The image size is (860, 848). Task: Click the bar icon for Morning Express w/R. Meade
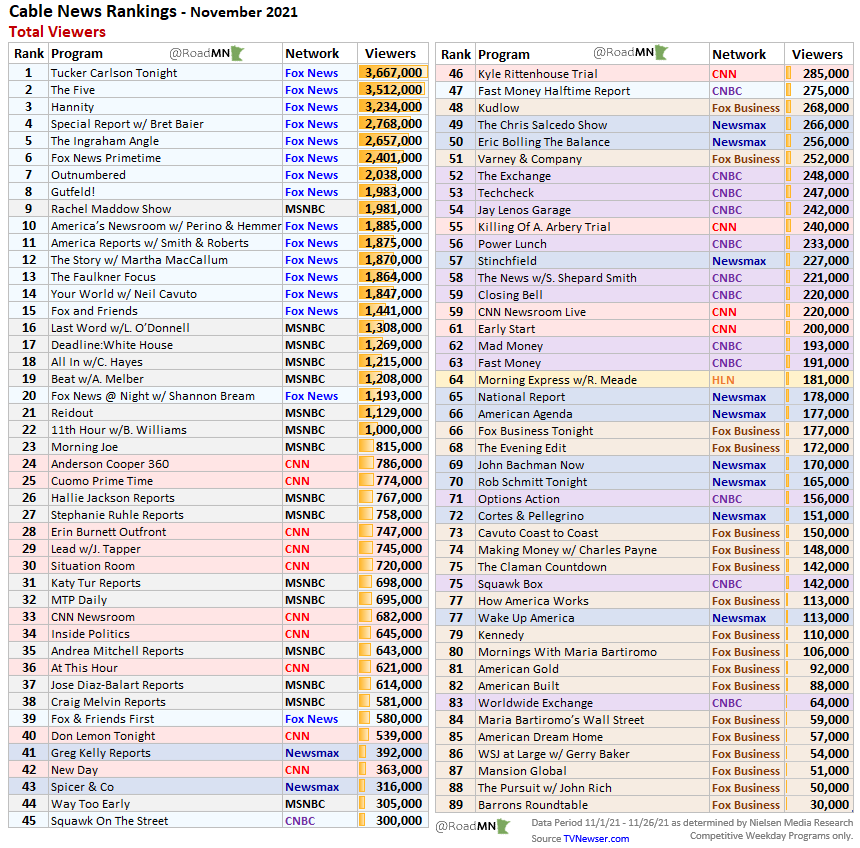coord(786,380)
